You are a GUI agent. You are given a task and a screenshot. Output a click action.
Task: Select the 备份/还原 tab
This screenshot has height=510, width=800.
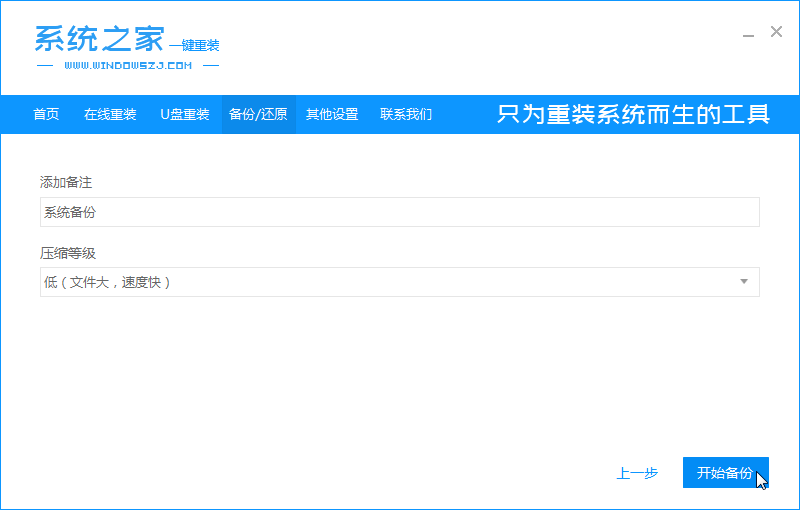click(x=258, y=114)
